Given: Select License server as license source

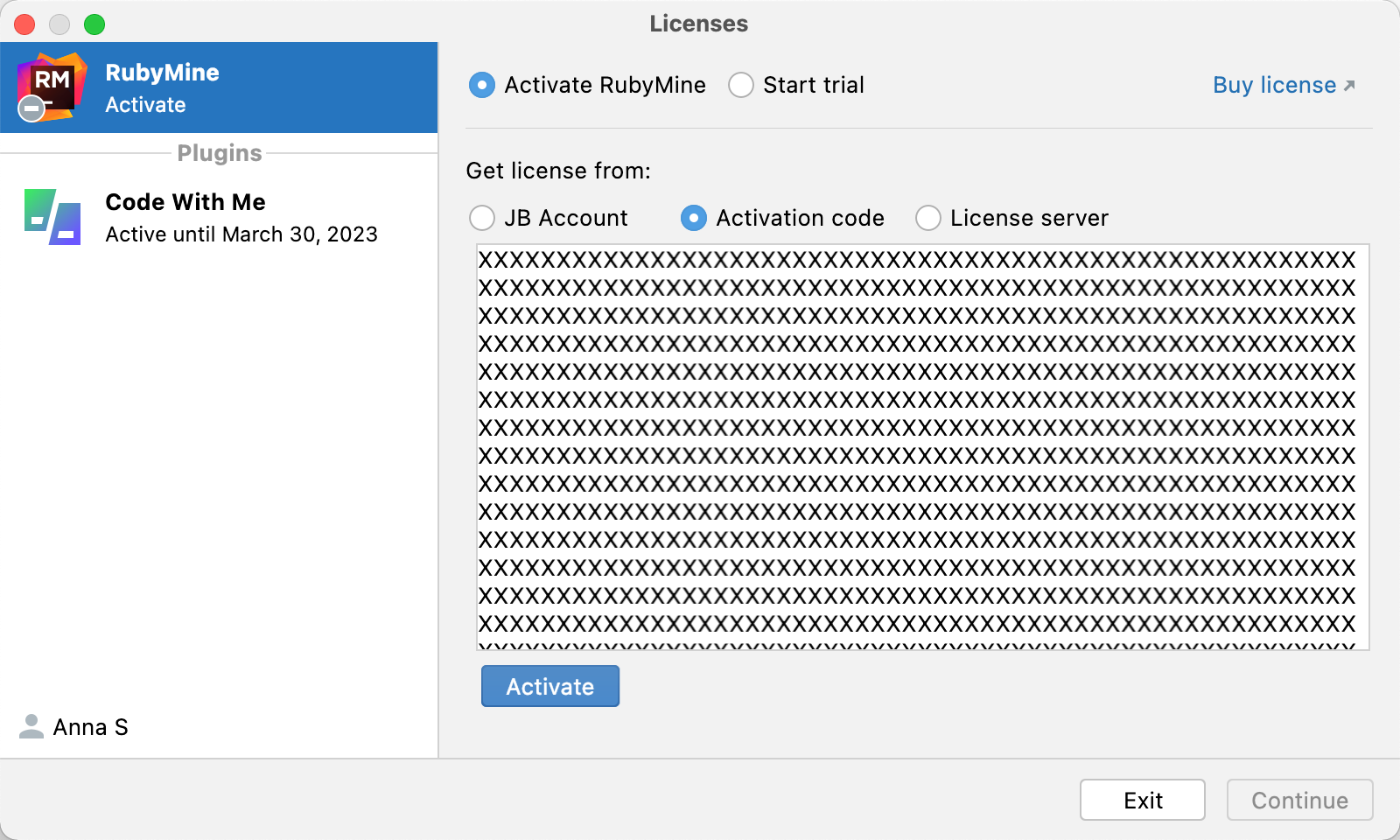Looking at the screenshot, I should coord(927,218).
